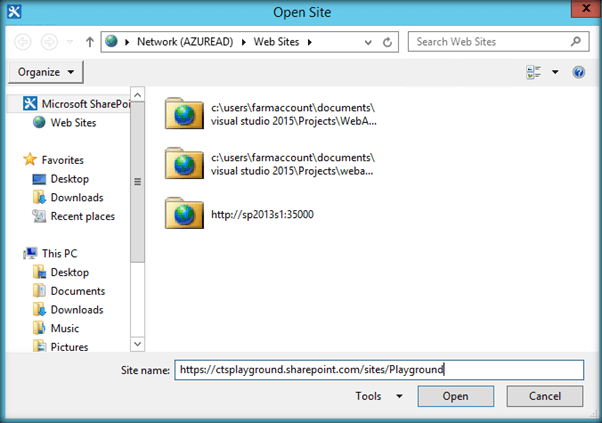Open Recent places in Favorites
602x423 pixels.
[83, 216]
